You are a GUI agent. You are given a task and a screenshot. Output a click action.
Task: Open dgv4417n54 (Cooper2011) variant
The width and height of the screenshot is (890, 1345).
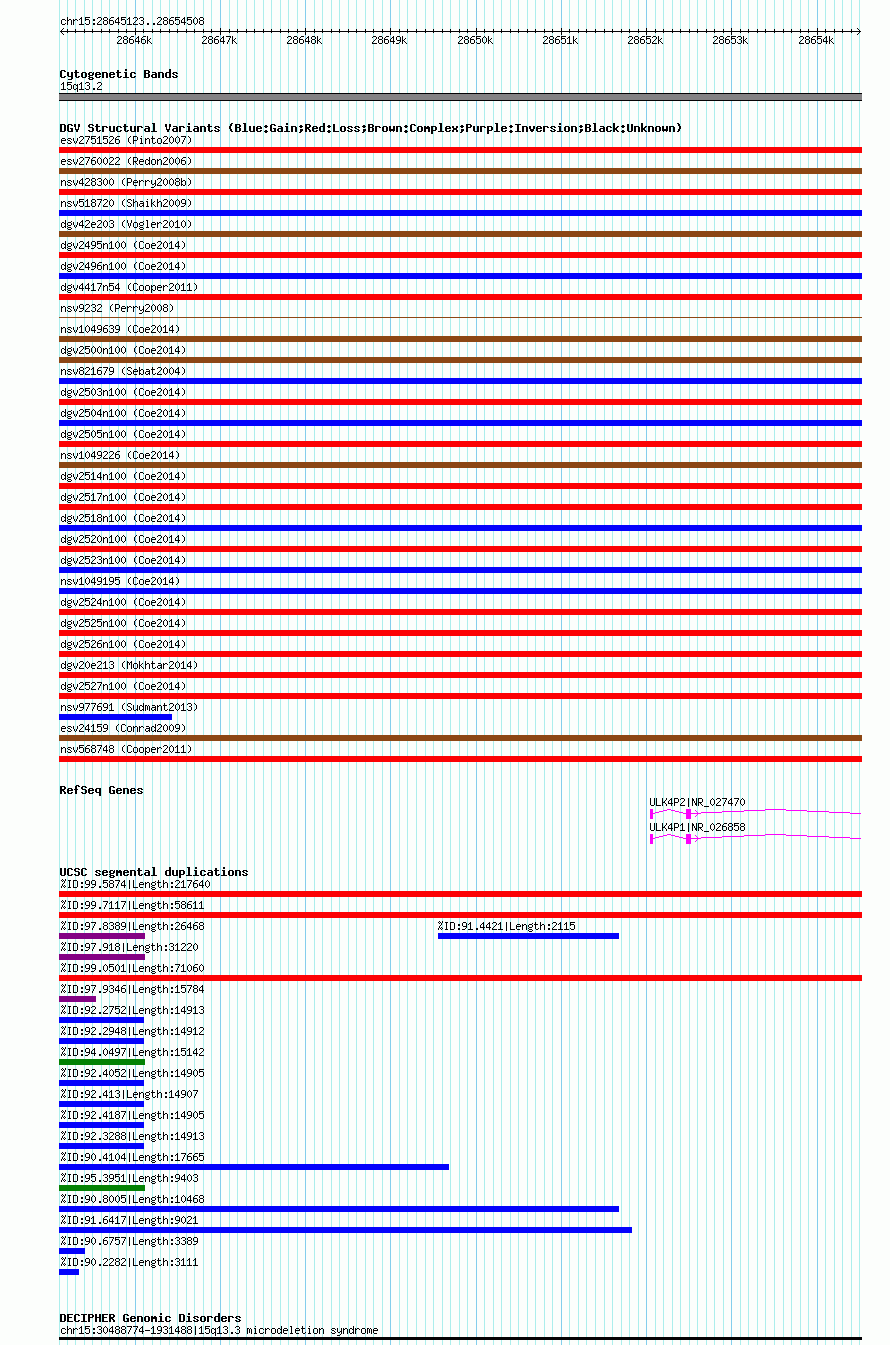[x=129, y=287]
